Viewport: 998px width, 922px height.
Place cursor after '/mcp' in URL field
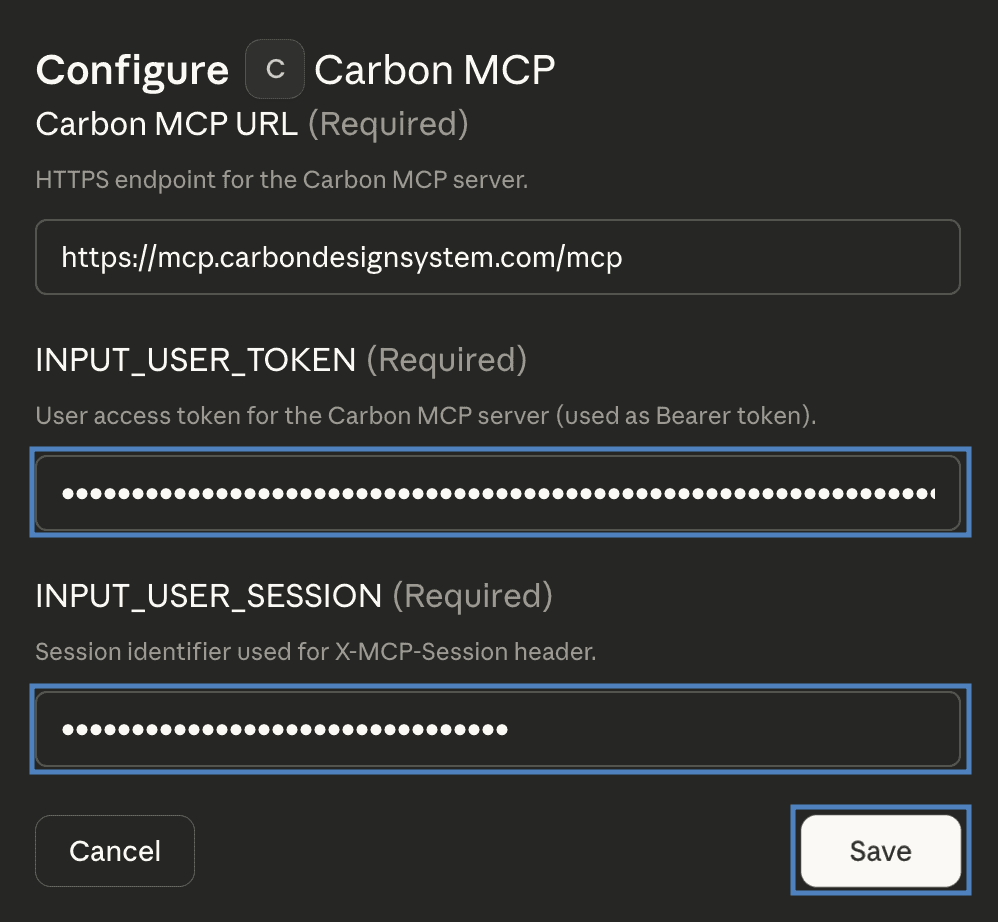pos(622,258)
